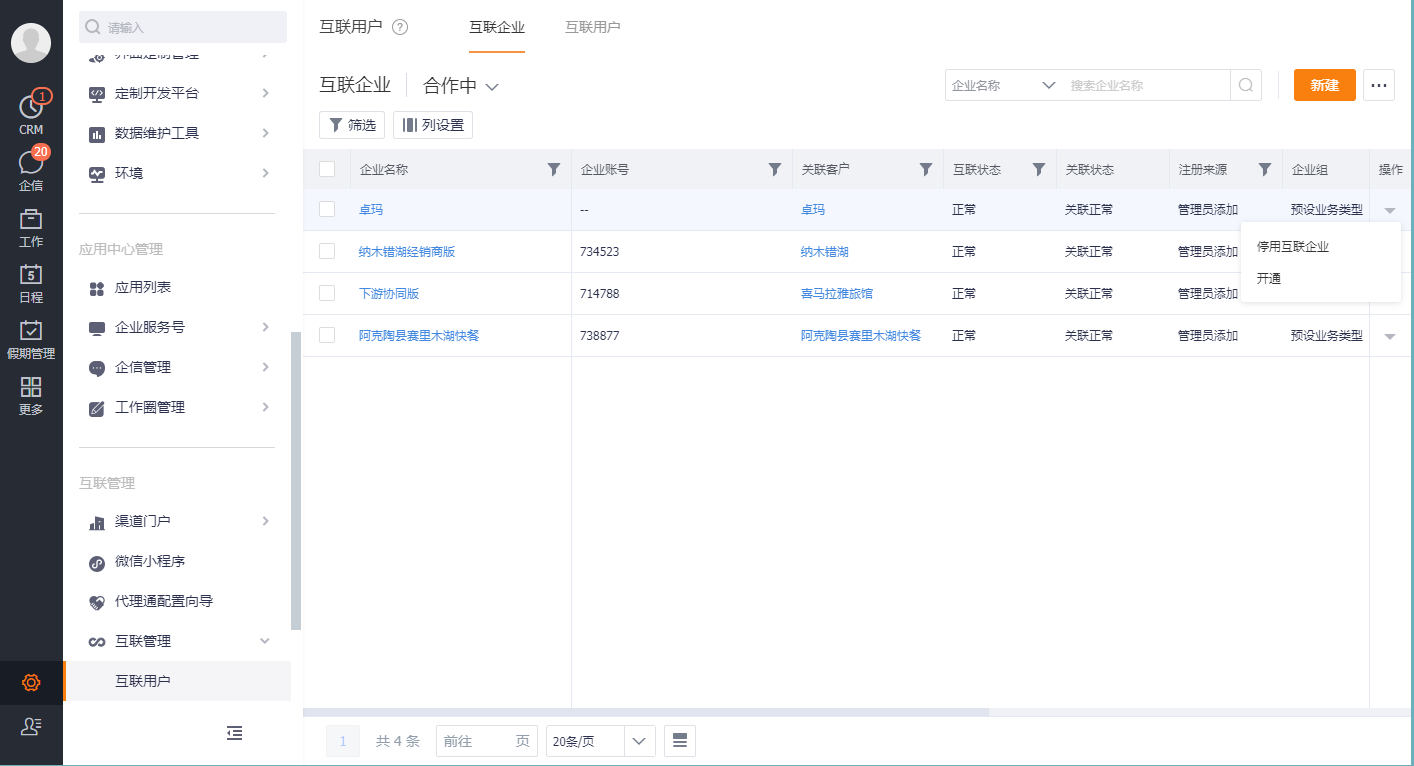The image size is (1414, 766).
Task: Click the 前往 page number input
Action: pos(487,741)
